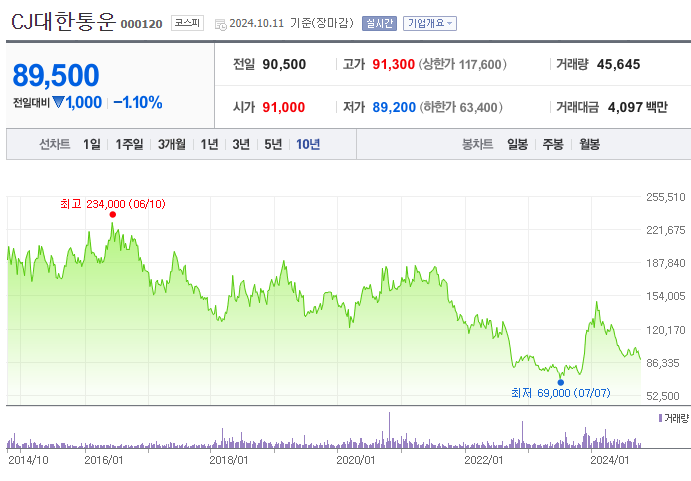The image size is (691, 481).
Task: Click the blue 최저 69,000 low marker
Action: click(561, 382)
